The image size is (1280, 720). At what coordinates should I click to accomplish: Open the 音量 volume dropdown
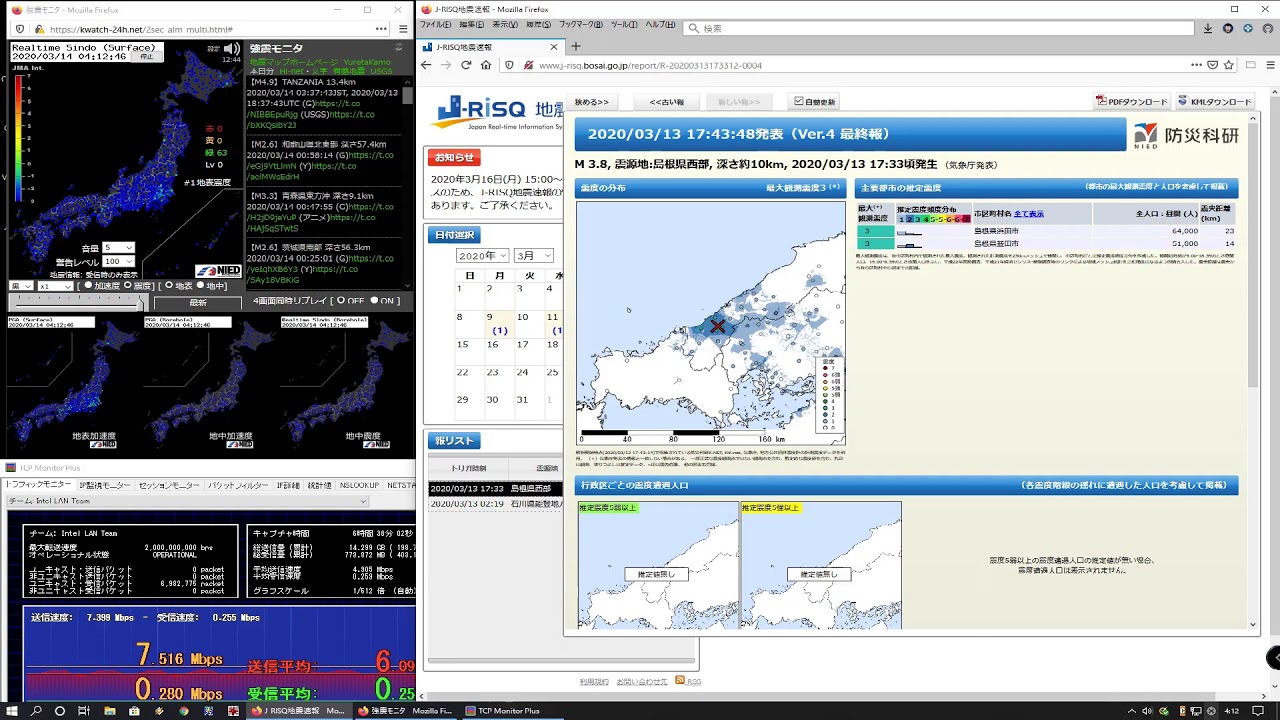click(118, 247)
